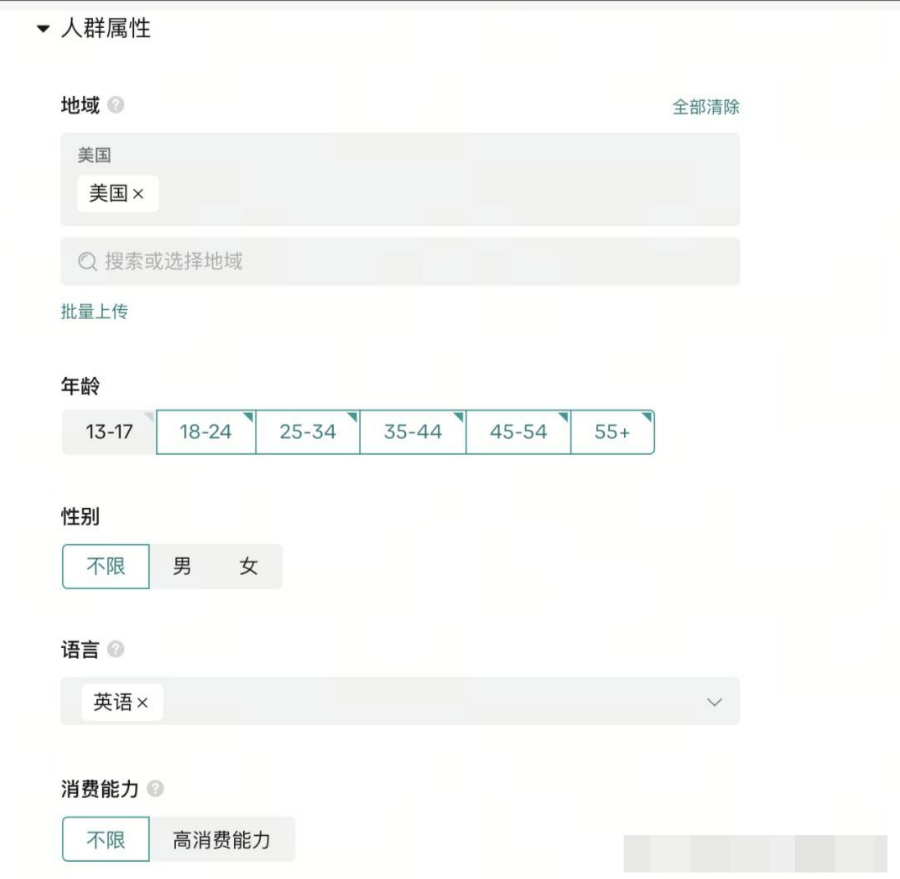Click inside the region search input field

point(300,261)
